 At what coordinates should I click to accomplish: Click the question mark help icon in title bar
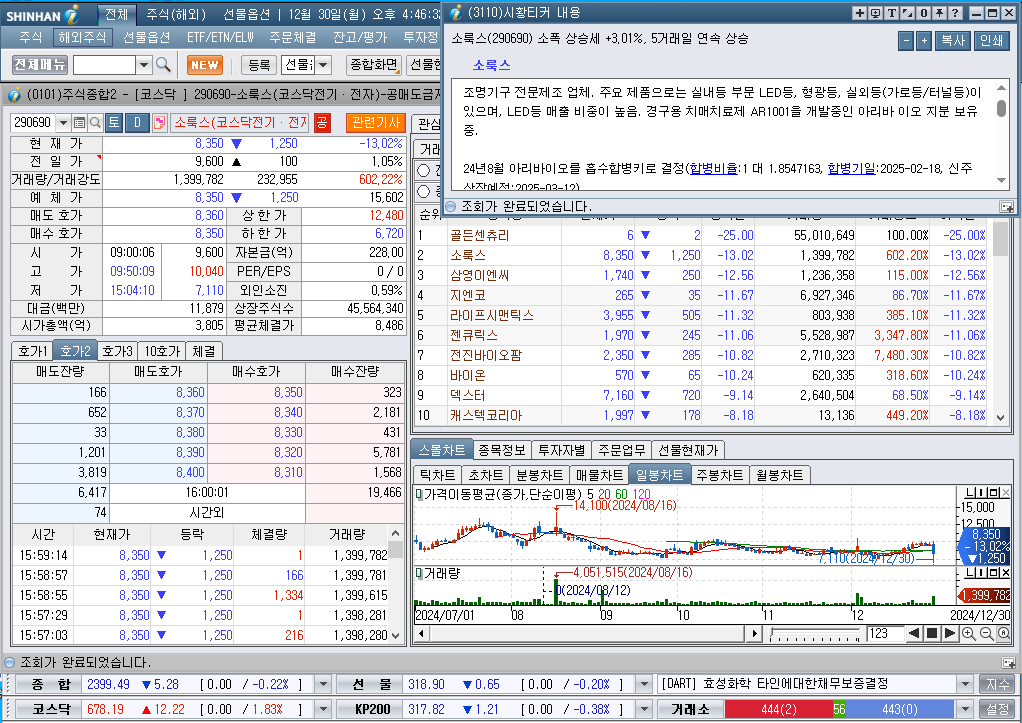pos(955,12)
